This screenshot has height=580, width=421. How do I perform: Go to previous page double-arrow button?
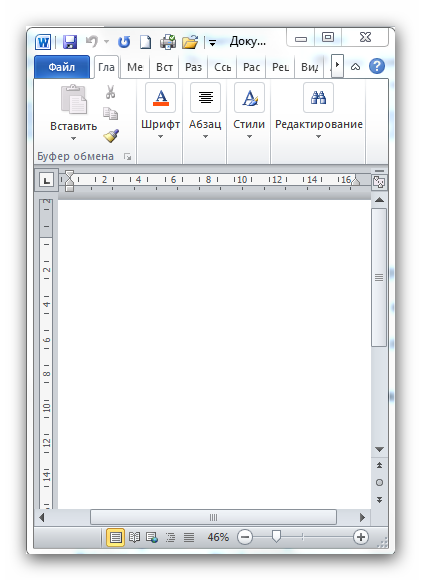(x=379, y=465)
